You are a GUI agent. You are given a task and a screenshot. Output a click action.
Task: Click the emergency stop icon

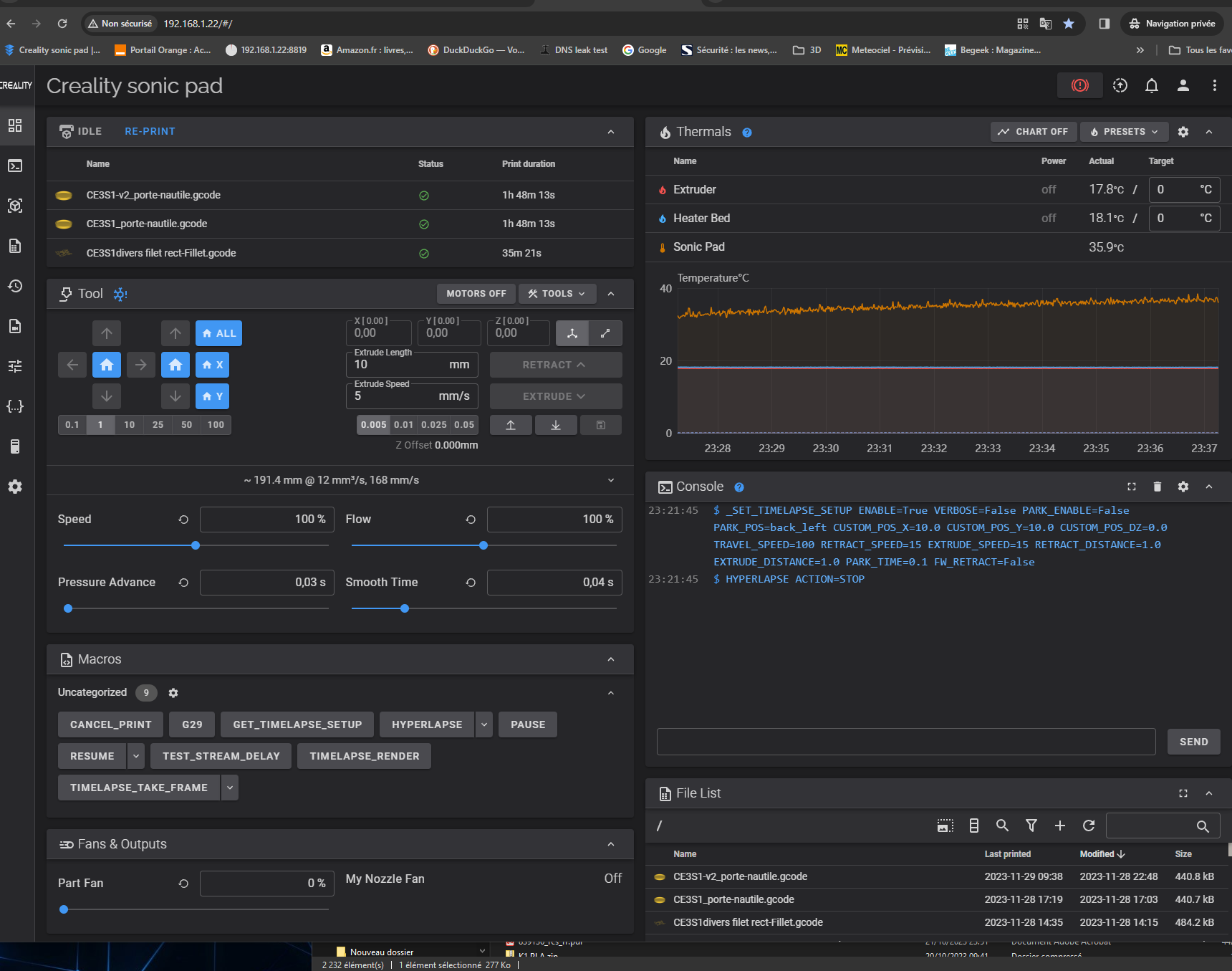click(1079, 86)
